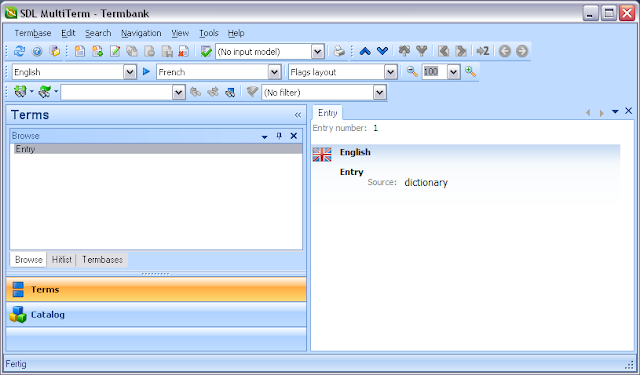
Task: Click the grey back circle arrow
Action: [x=505, y=51]
